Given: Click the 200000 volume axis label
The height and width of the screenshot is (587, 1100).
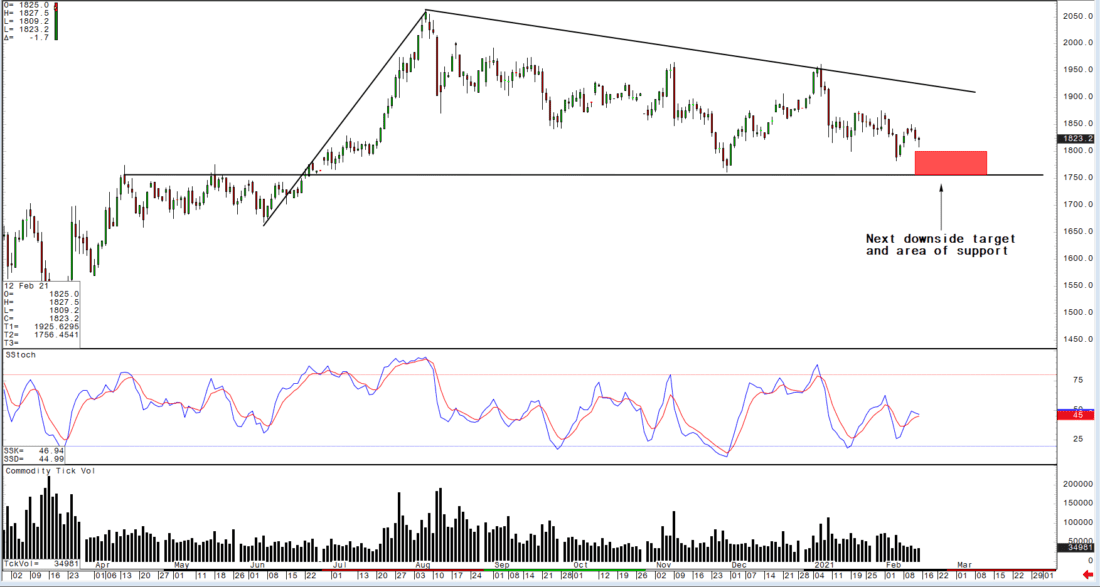Looking at the screenshot, I should (x=1077, y=484).
